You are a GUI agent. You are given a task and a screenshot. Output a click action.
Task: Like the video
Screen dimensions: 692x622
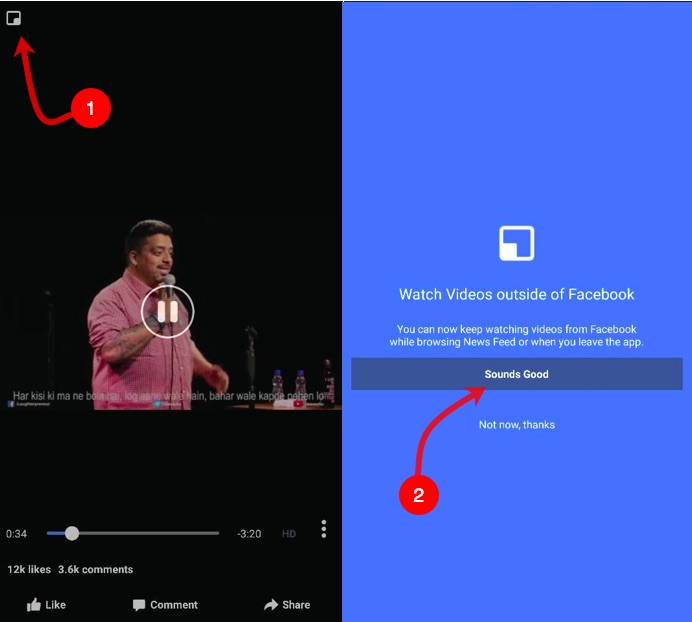pyautogui.click(x=46, y=605)
